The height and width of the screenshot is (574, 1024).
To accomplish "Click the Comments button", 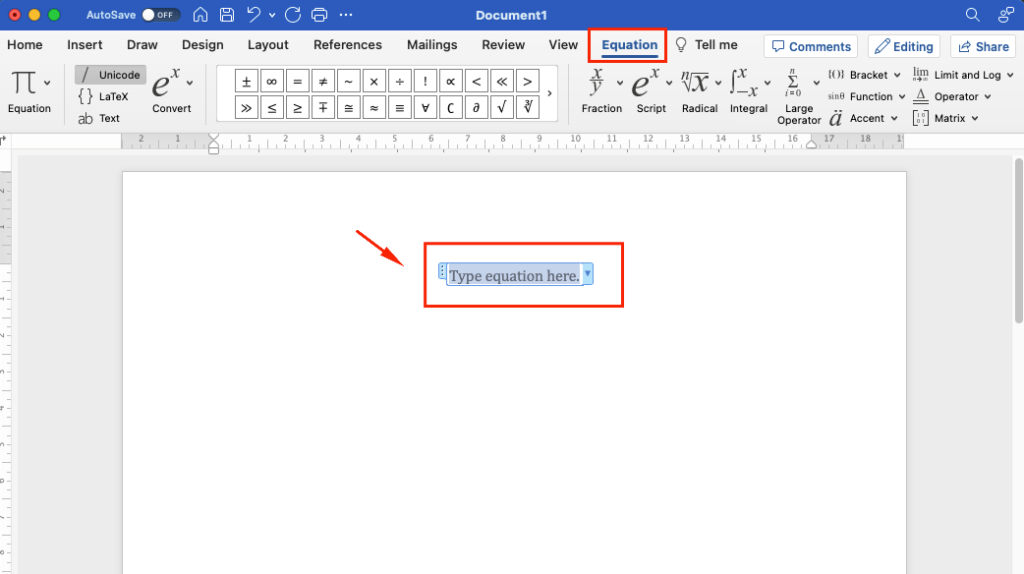I will [811, 46].
